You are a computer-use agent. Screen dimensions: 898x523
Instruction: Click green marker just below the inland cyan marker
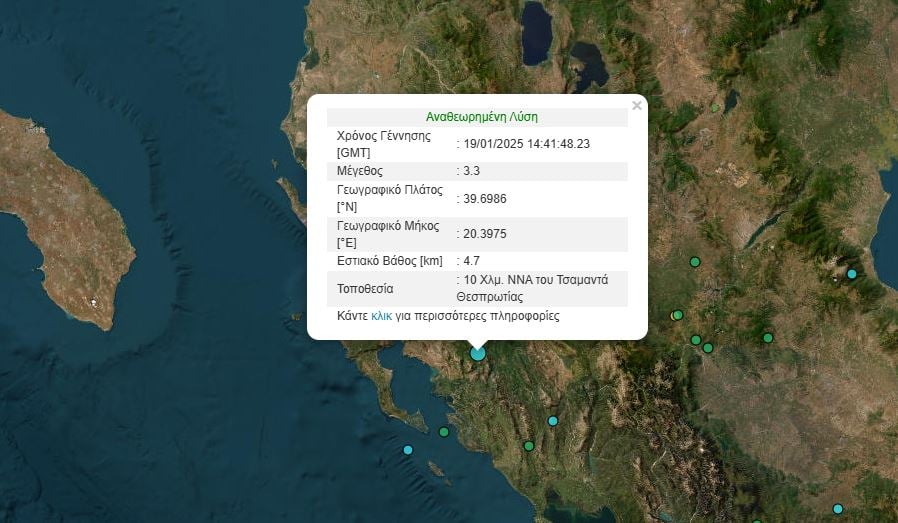pos(528,446)
